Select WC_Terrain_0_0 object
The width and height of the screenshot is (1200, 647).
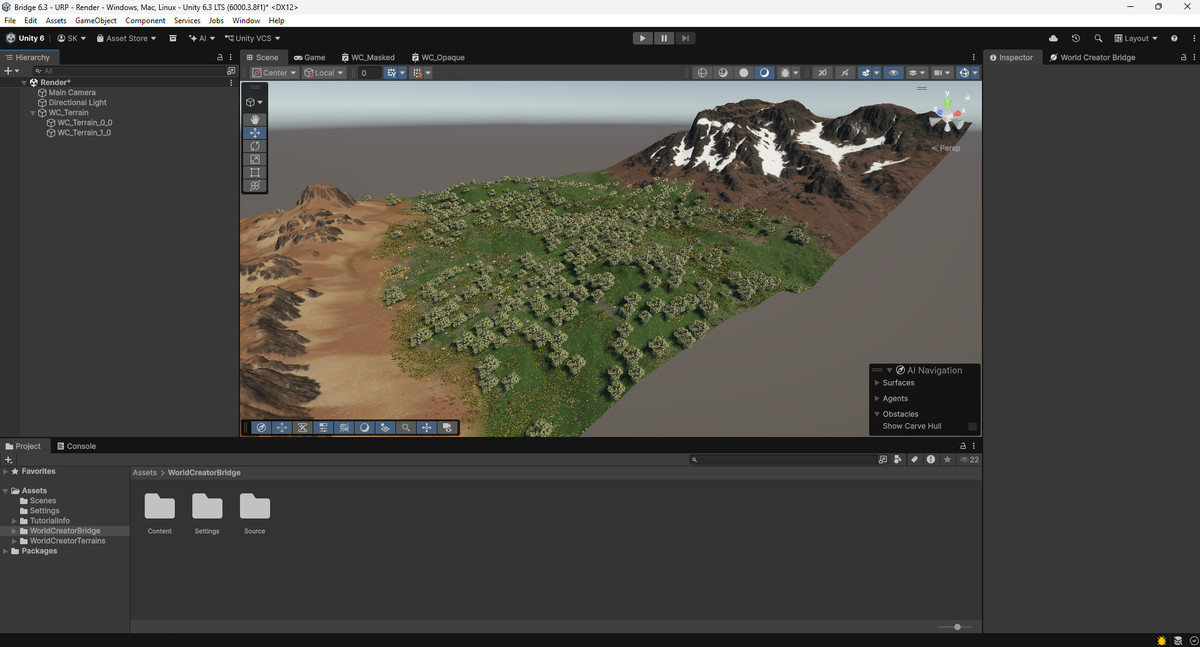(x=84, y=122)
